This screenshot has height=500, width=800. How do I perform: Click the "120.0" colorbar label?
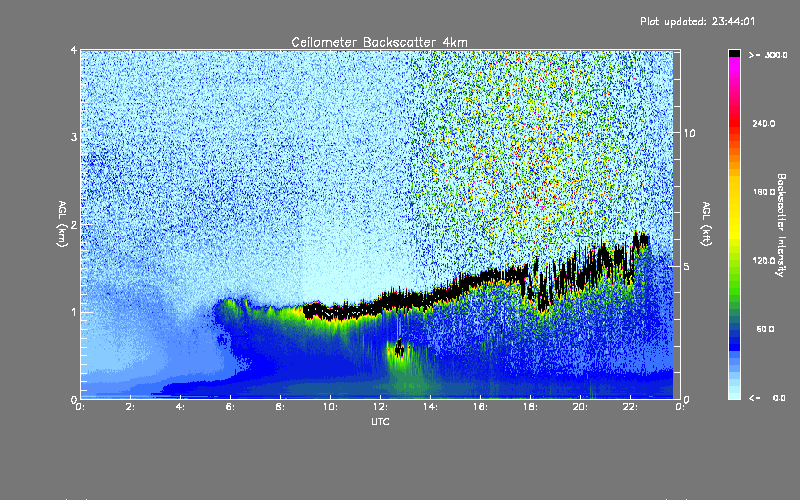[x=764, y=261]
